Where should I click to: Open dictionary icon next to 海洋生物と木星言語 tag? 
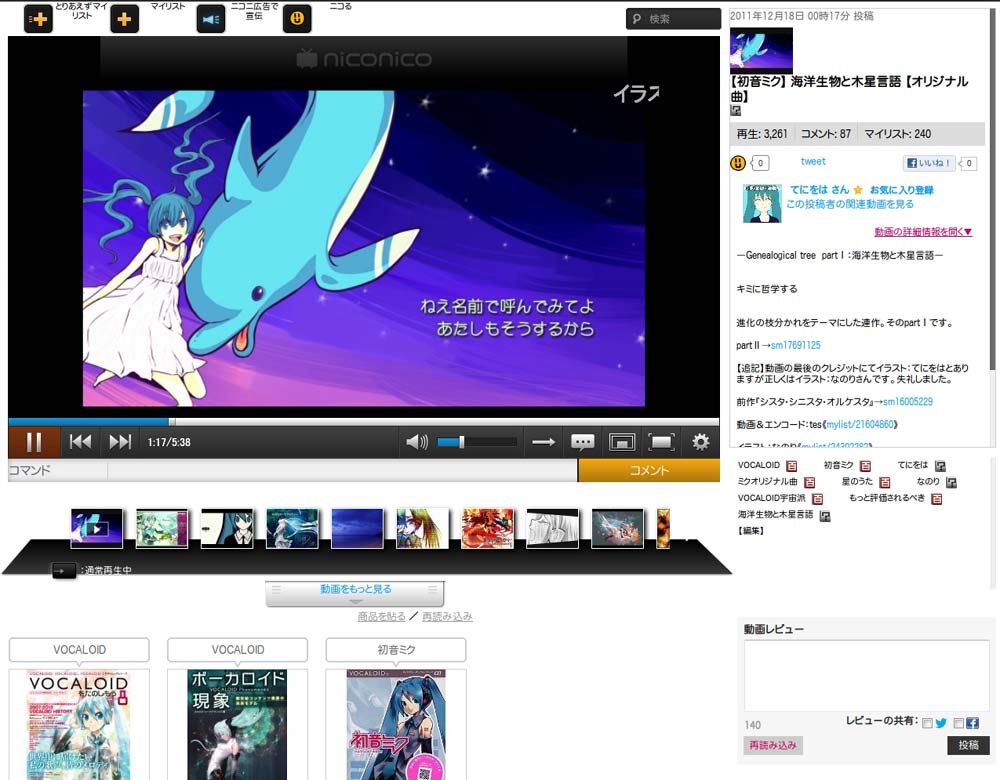click(x=825, y=515)
